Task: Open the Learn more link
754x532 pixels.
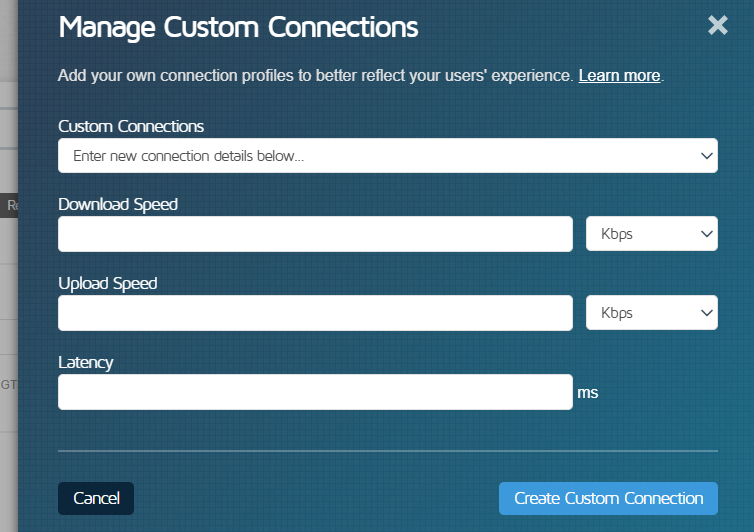Action: pyautogui.click(x=619, y=76)
